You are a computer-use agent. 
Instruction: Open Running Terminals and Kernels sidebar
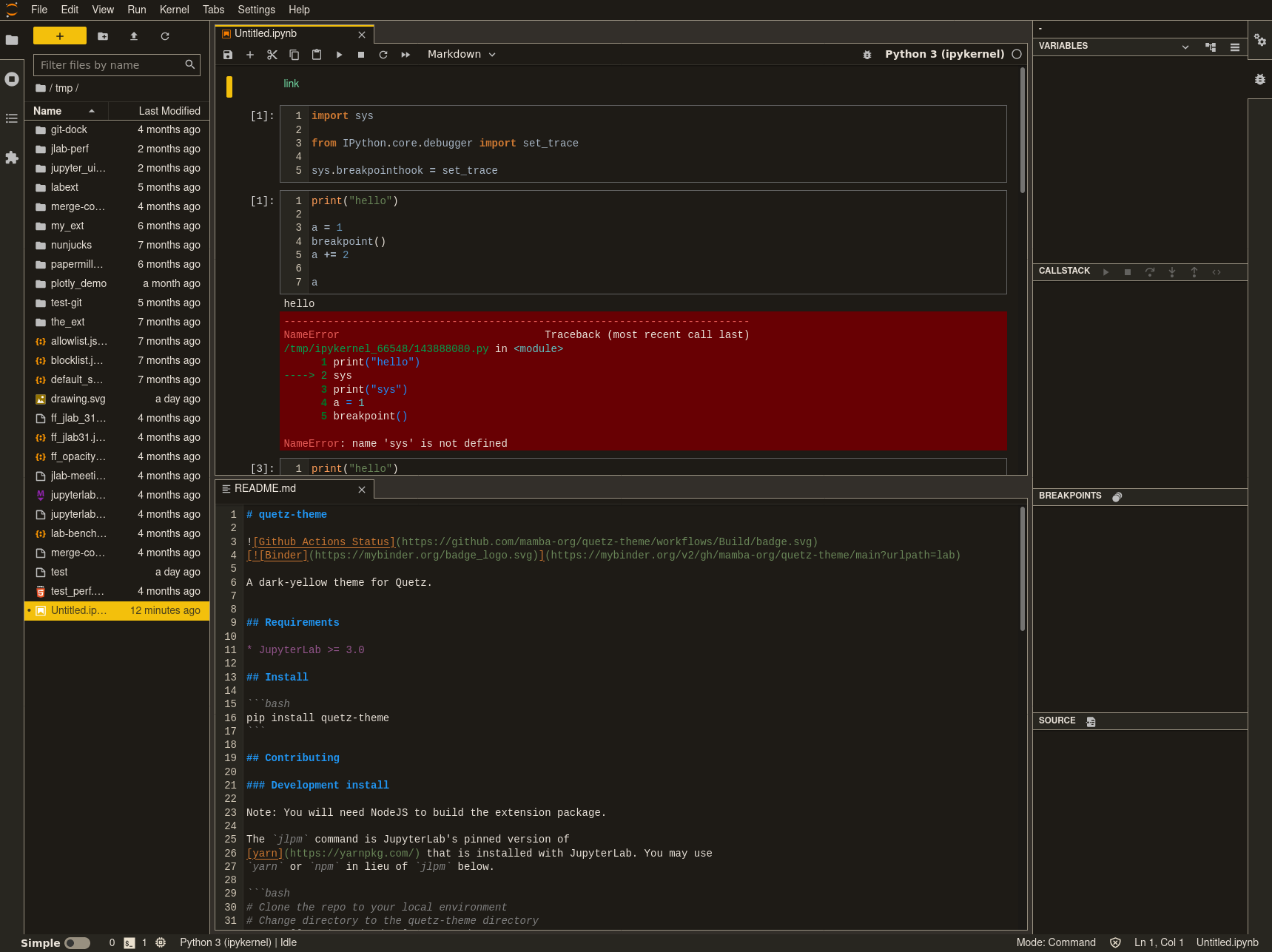[12, 79]
